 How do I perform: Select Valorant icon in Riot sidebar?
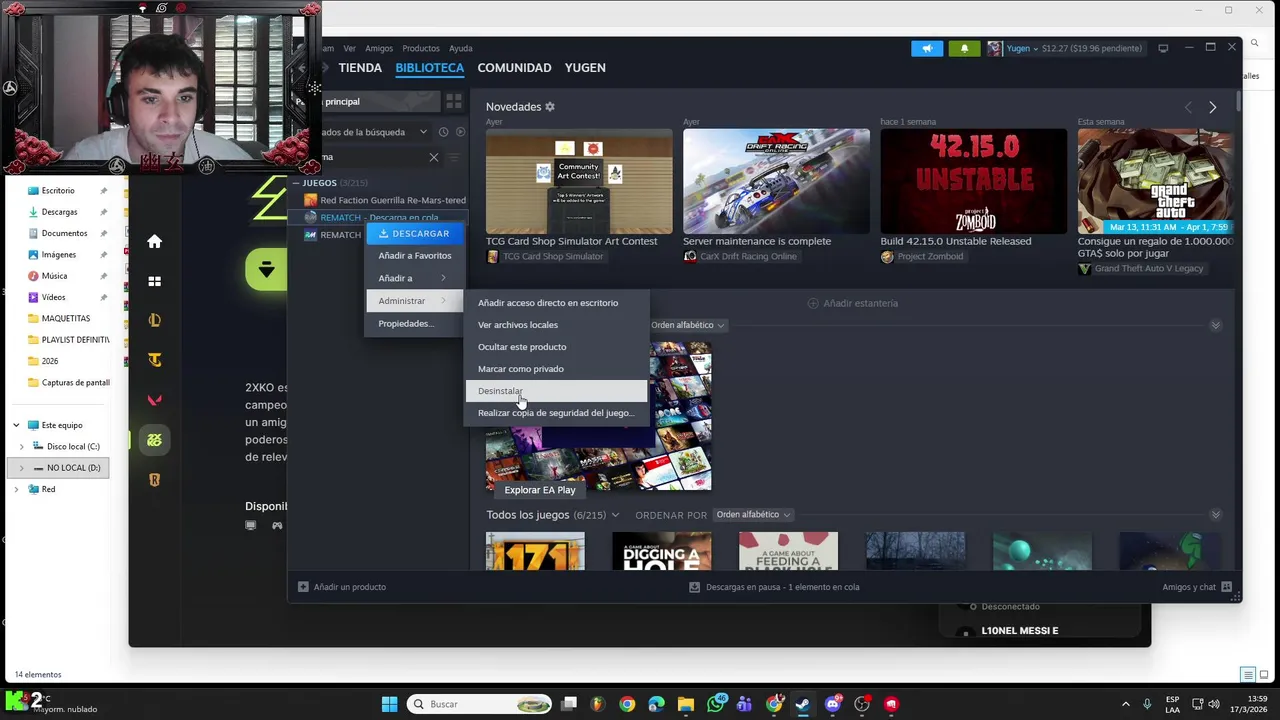154,400
